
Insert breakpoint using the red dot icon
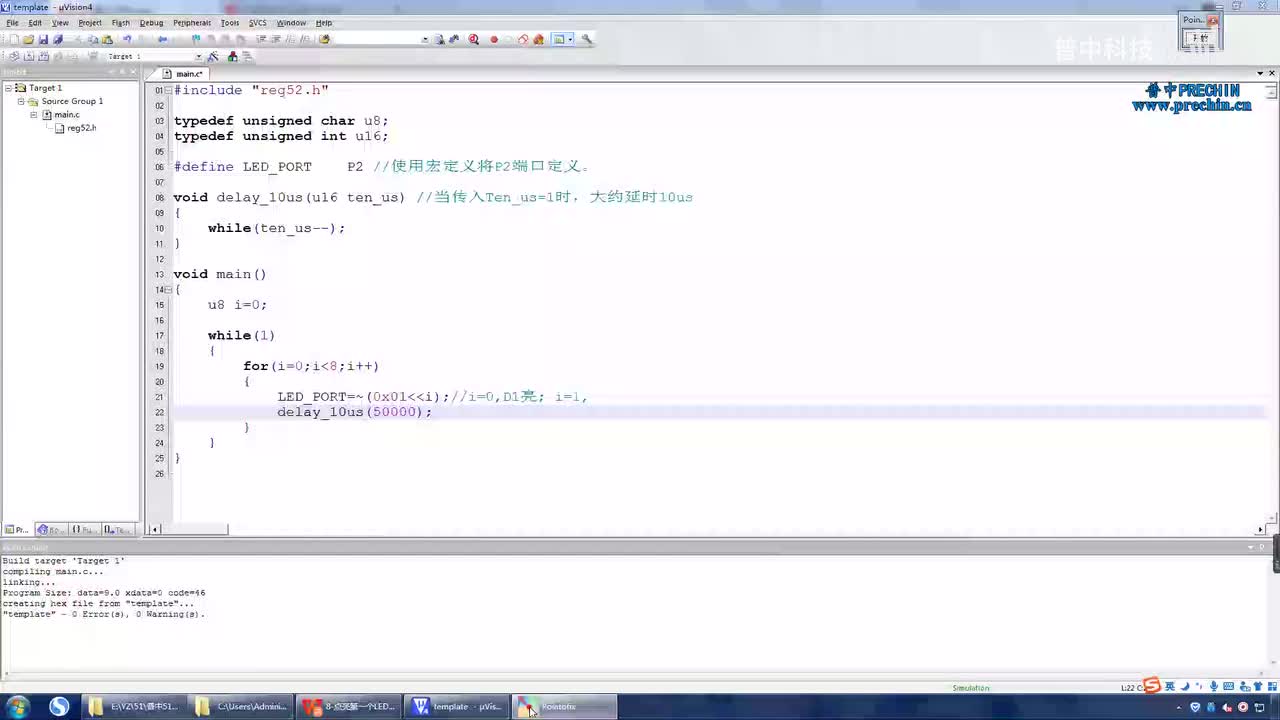(494, 39)
